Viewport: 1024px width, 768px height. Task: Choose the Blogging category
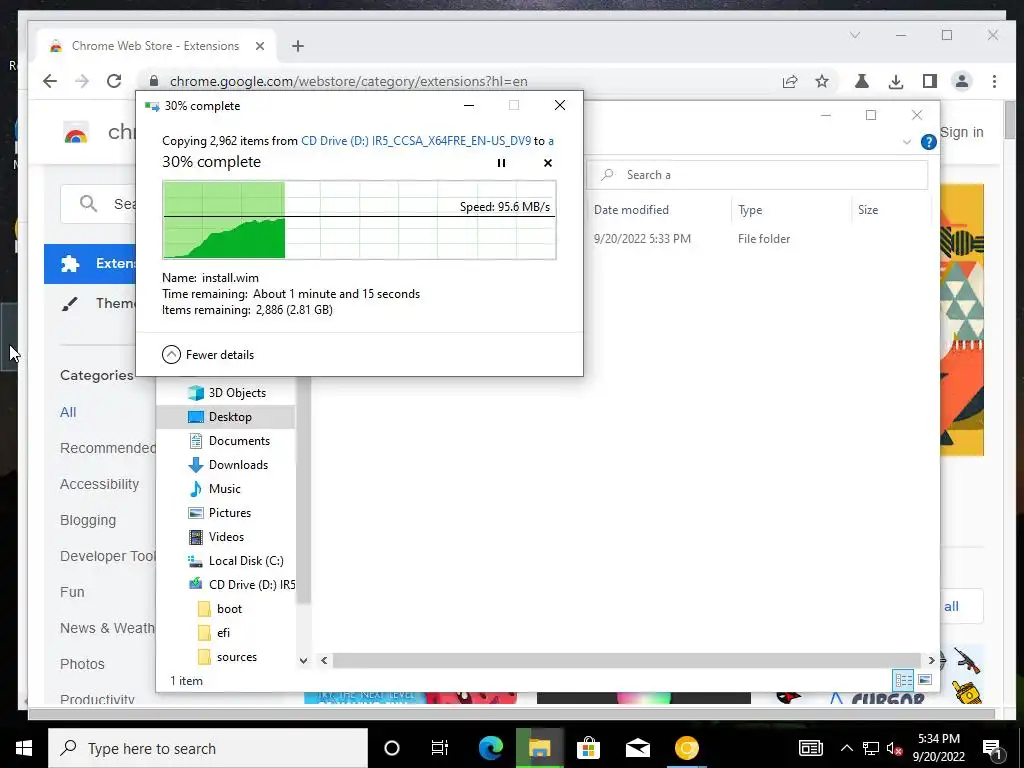tap(88, 520)
